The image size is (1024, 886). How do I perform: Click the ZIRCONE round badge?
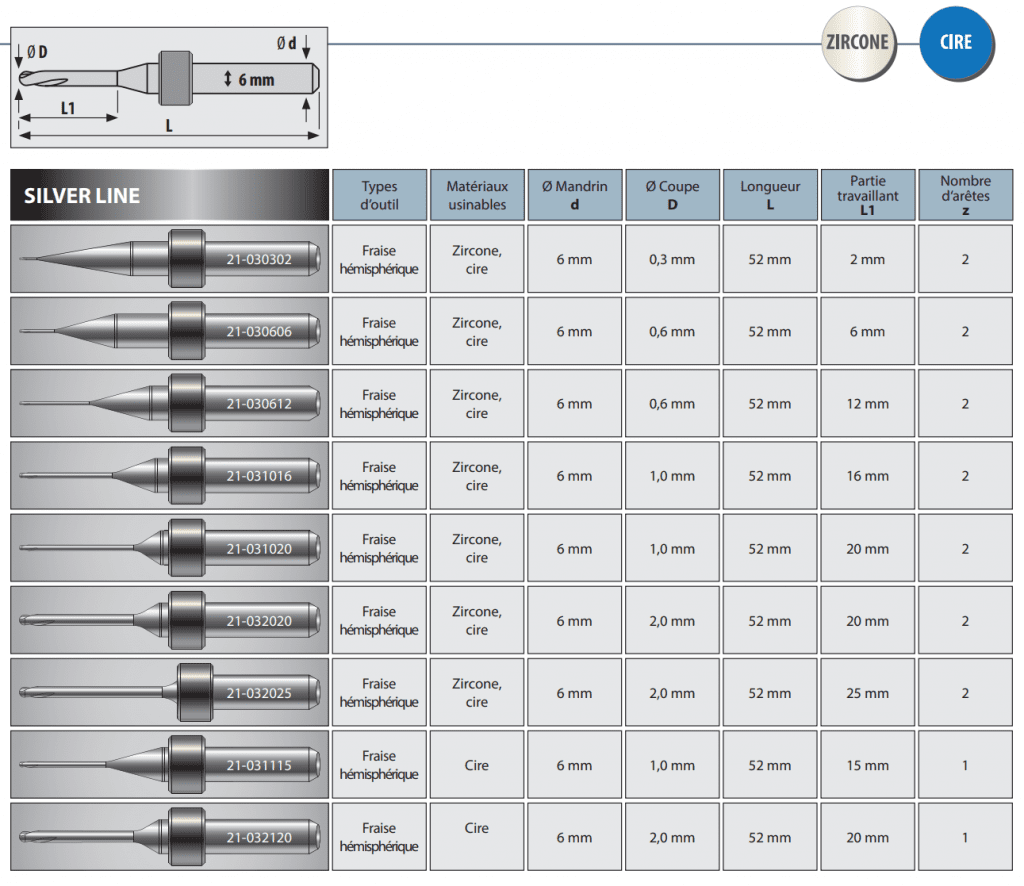[856, 44]
